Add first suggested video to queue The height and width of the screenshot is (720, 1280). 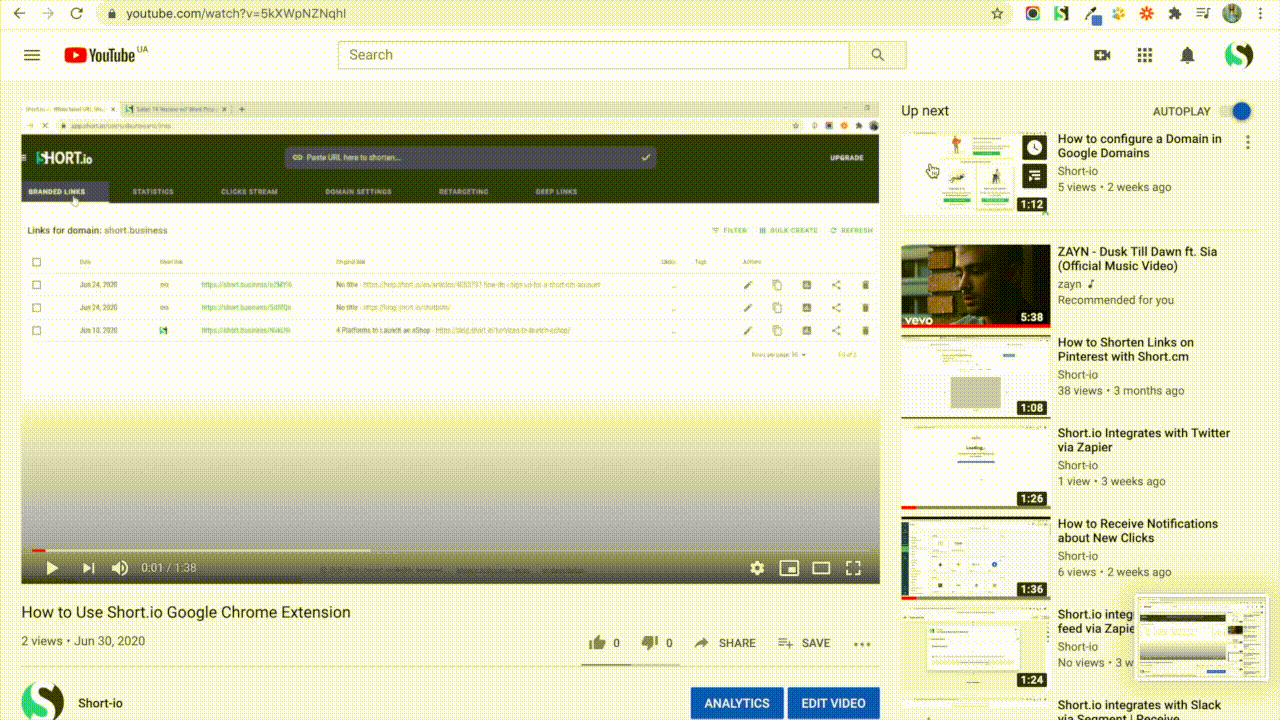1034,176
